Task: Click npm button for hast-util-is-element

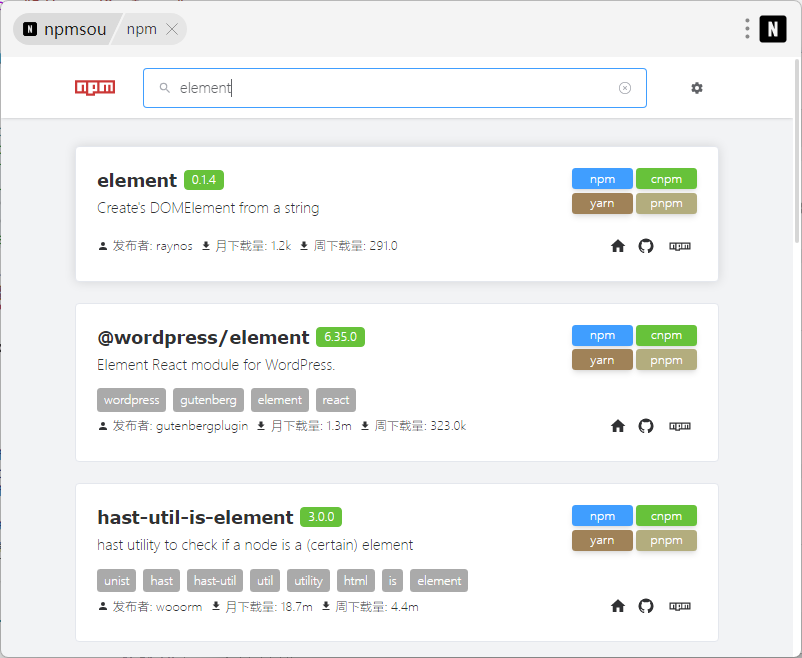Action: click(x=602, y=516)
